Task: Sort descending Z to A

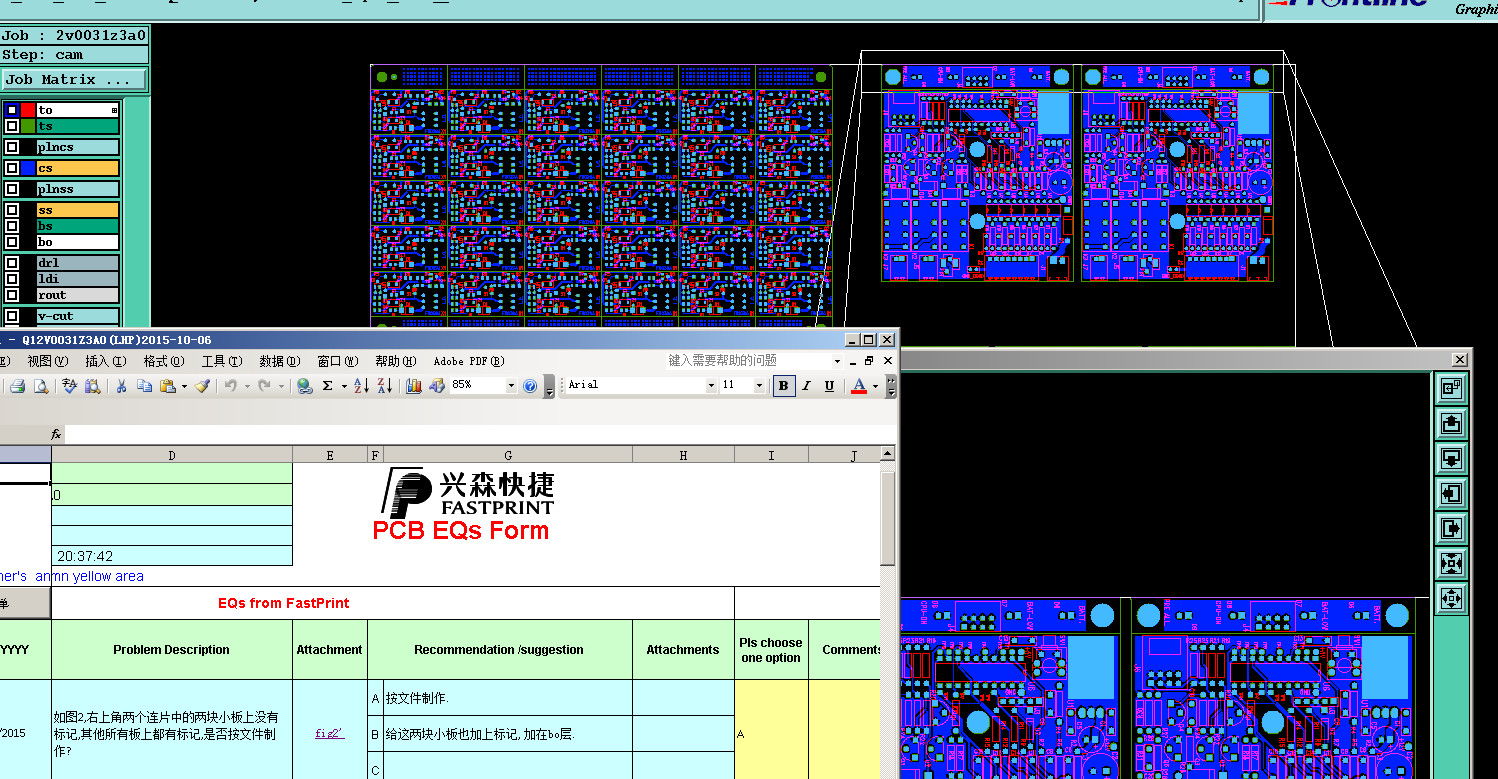Action: (385, 386)
